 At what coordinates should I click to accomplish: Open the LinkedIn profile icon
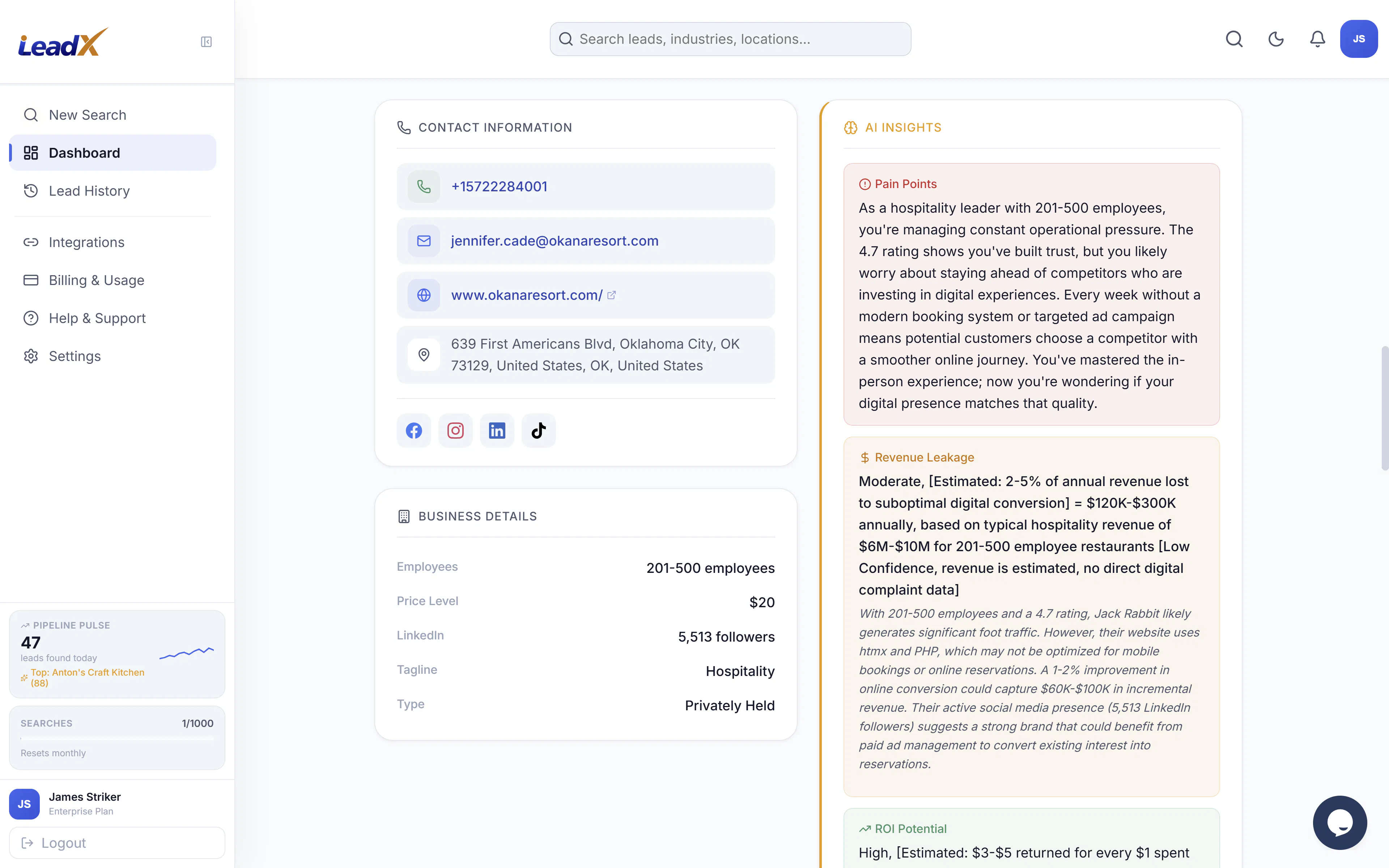(497, 430)
